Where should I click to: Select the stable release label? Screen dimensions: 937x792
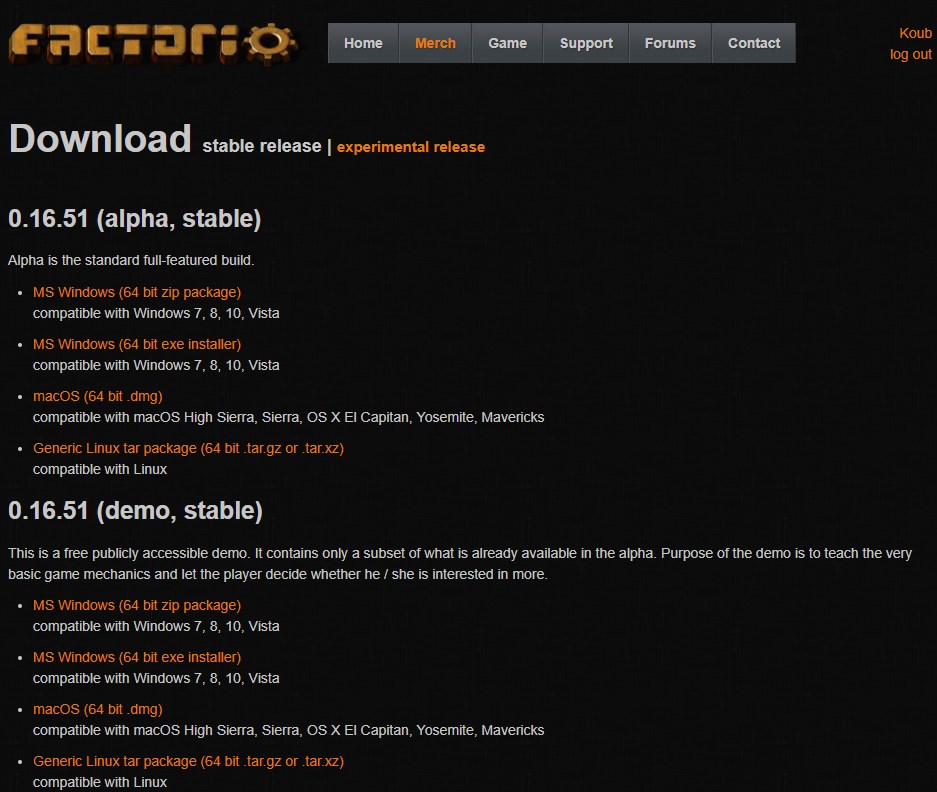click(x=262, y=146)
